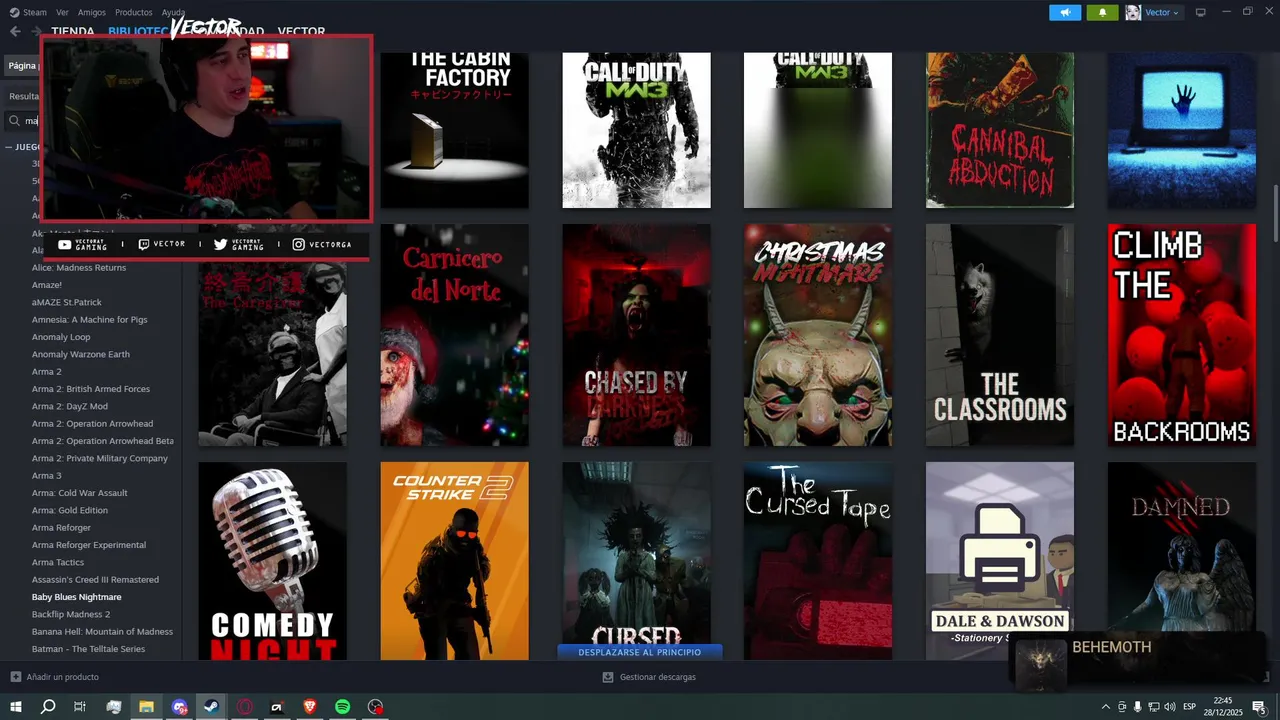Screen dimensions: 1280x720
Task: Open volume control in system tray
Action: pos(1170,707)
